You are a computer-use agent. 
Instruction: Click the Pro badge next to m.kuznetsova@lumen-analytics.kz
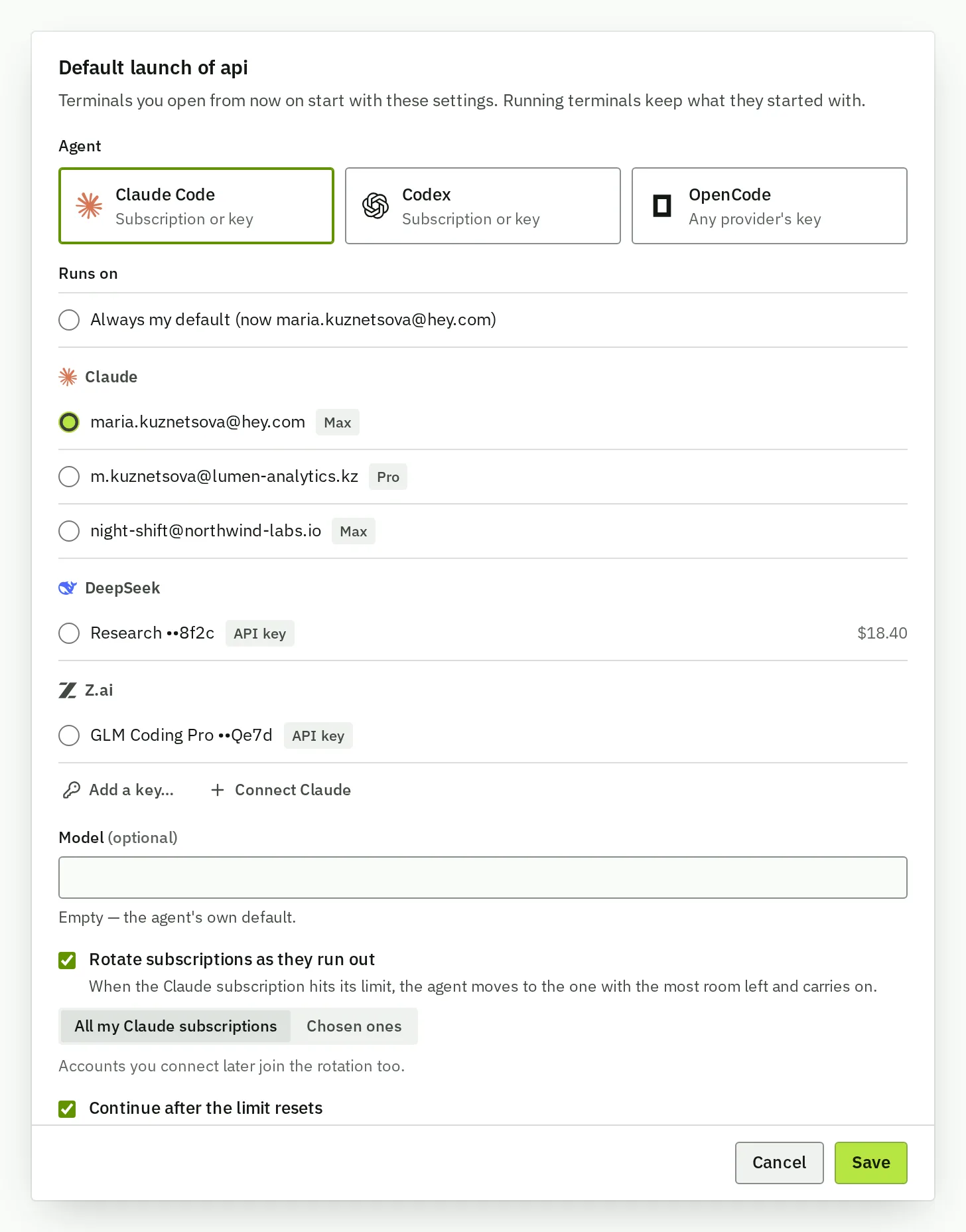[388, 477]
